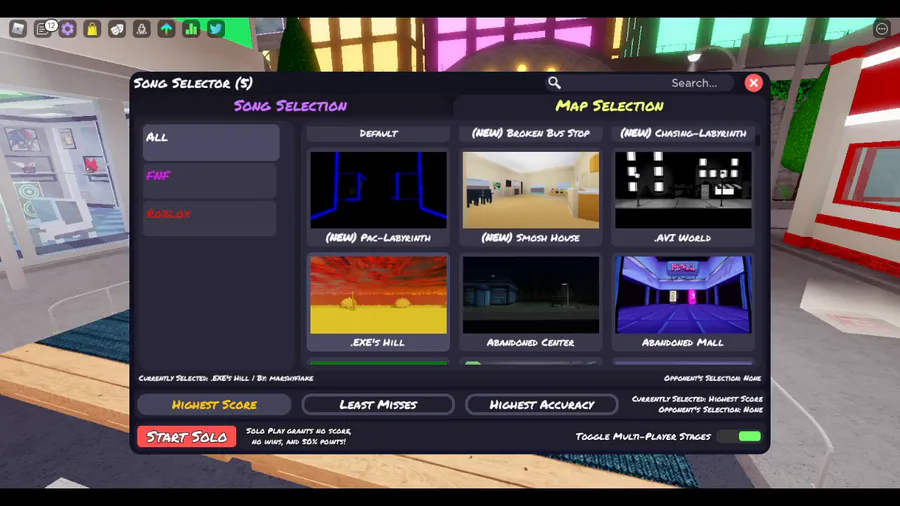Open the three-dot menu in top right
The height and width of the screenshot is (506, 900).
pyautogui.click(x=882, y=29)
